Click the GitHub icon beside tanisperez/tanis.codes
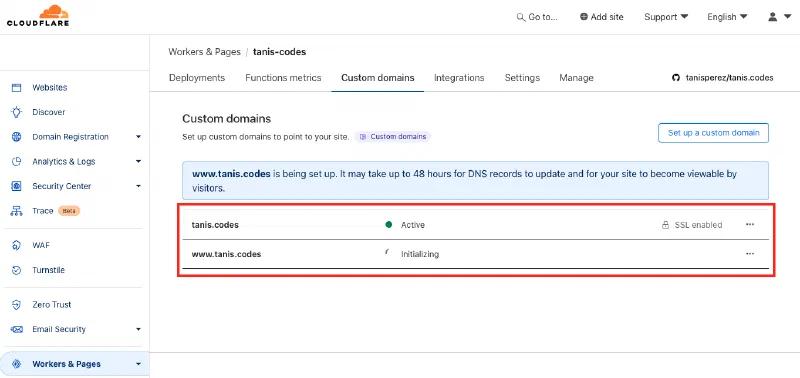800x378 pixels. (676, 78)
